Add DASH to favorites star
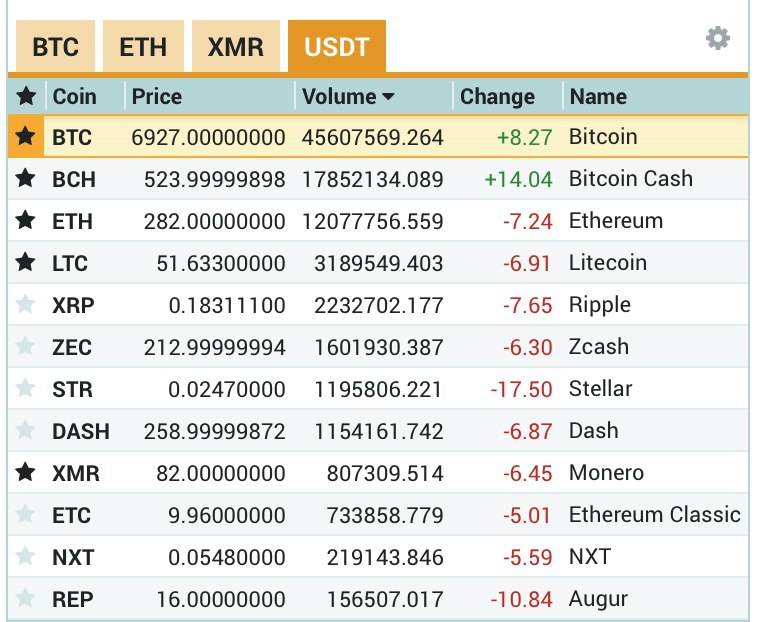 pyautogui.click(x=25, y=431)
